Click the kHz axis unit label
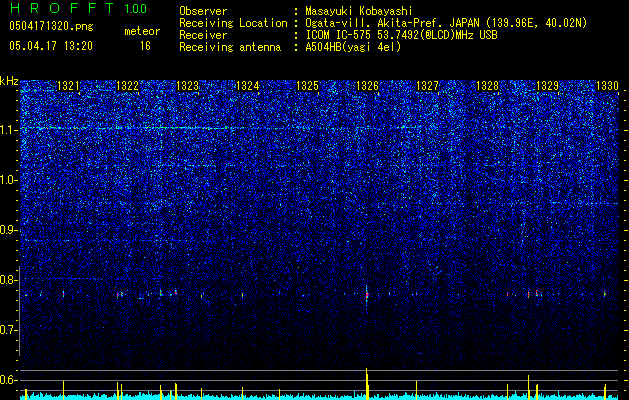629x400 pixels. (x=9, y=81)
